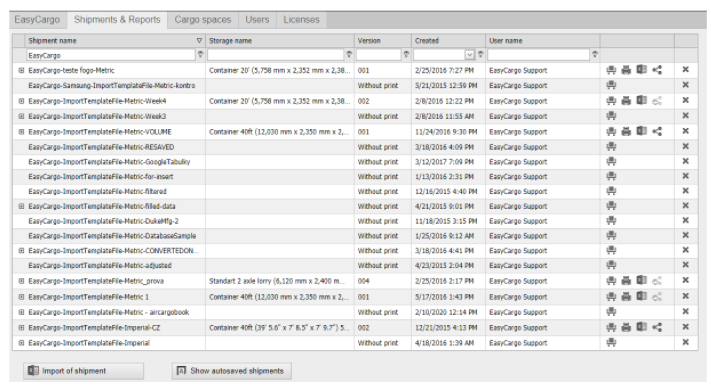Image resolution: width=711 pixels, height=385 pixels.
Task: Go to the Users tab
Action: click(257, 20)
